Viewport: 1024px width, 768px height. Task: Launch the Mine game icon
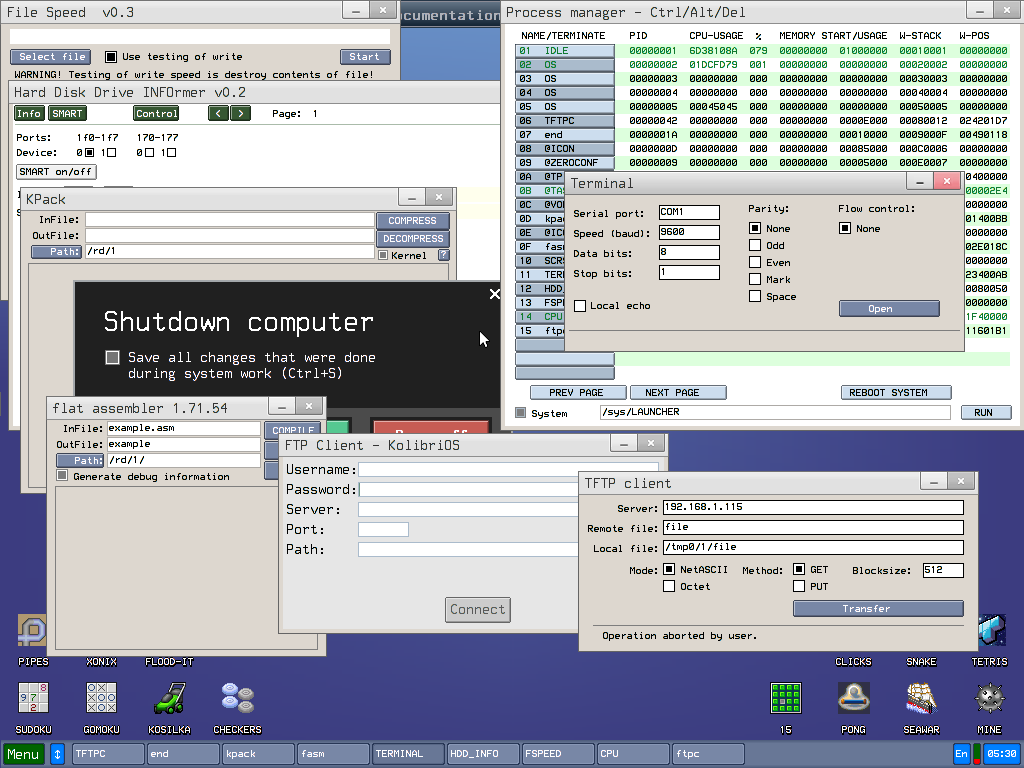click(989, 698)
